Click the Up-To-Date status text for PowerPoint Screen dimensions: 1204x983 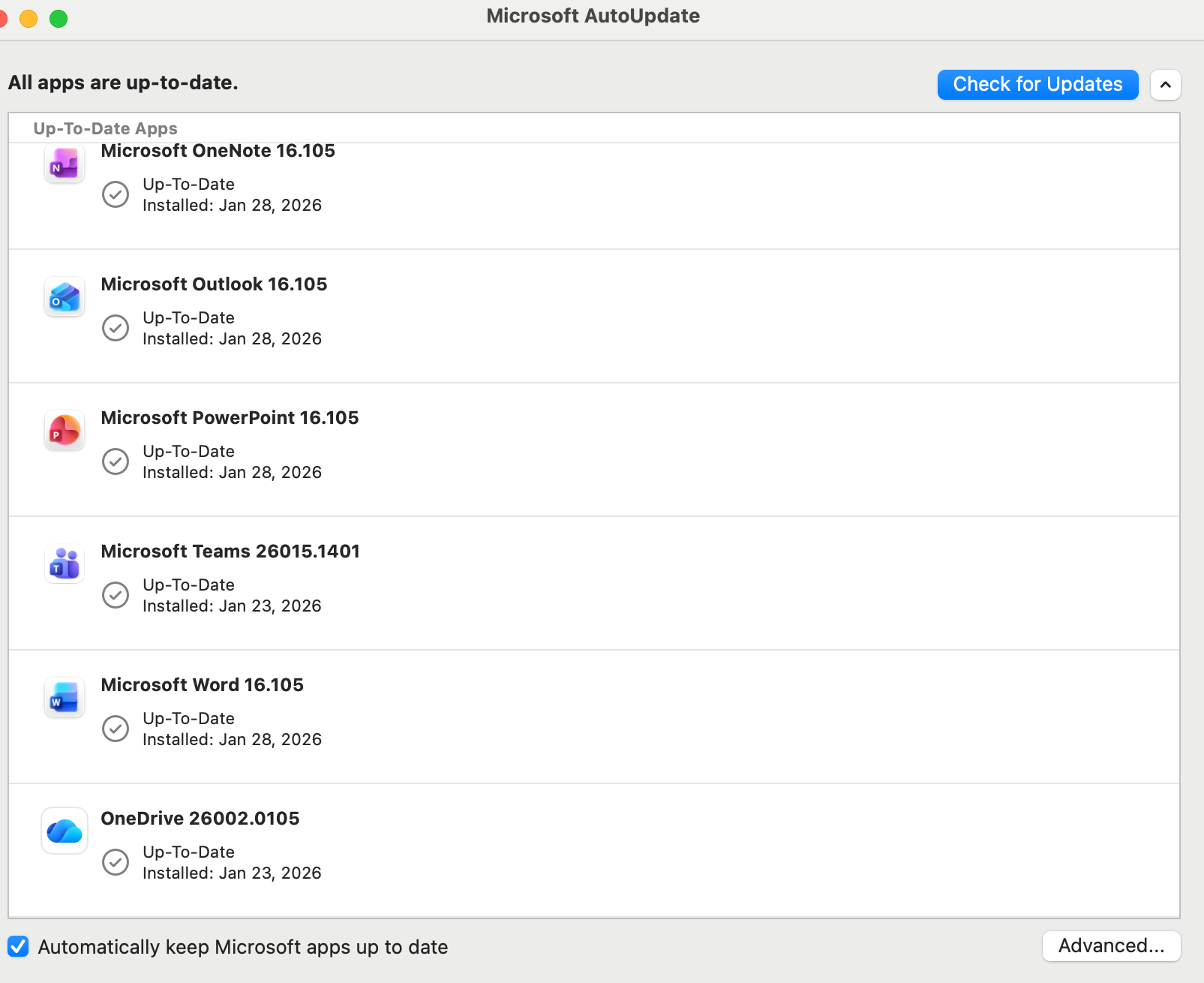[189, 452]
